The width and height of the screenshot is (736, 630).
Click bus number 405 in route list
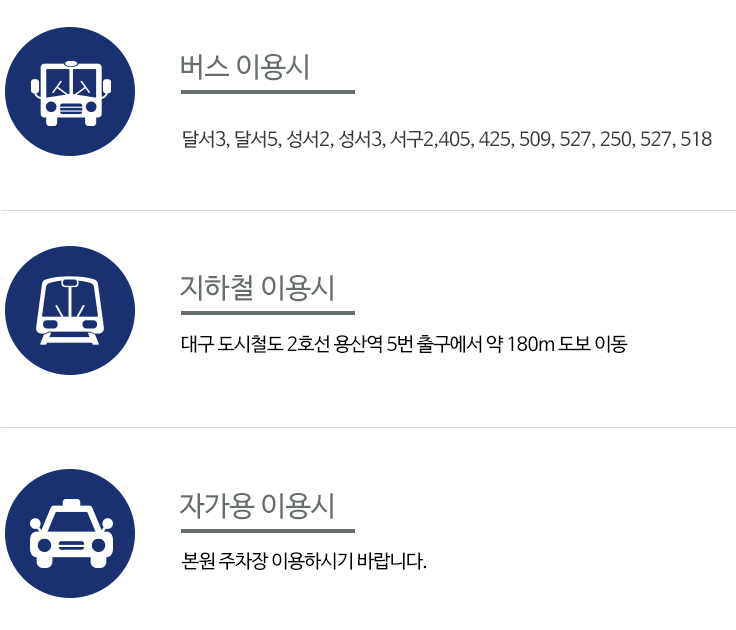454,139
